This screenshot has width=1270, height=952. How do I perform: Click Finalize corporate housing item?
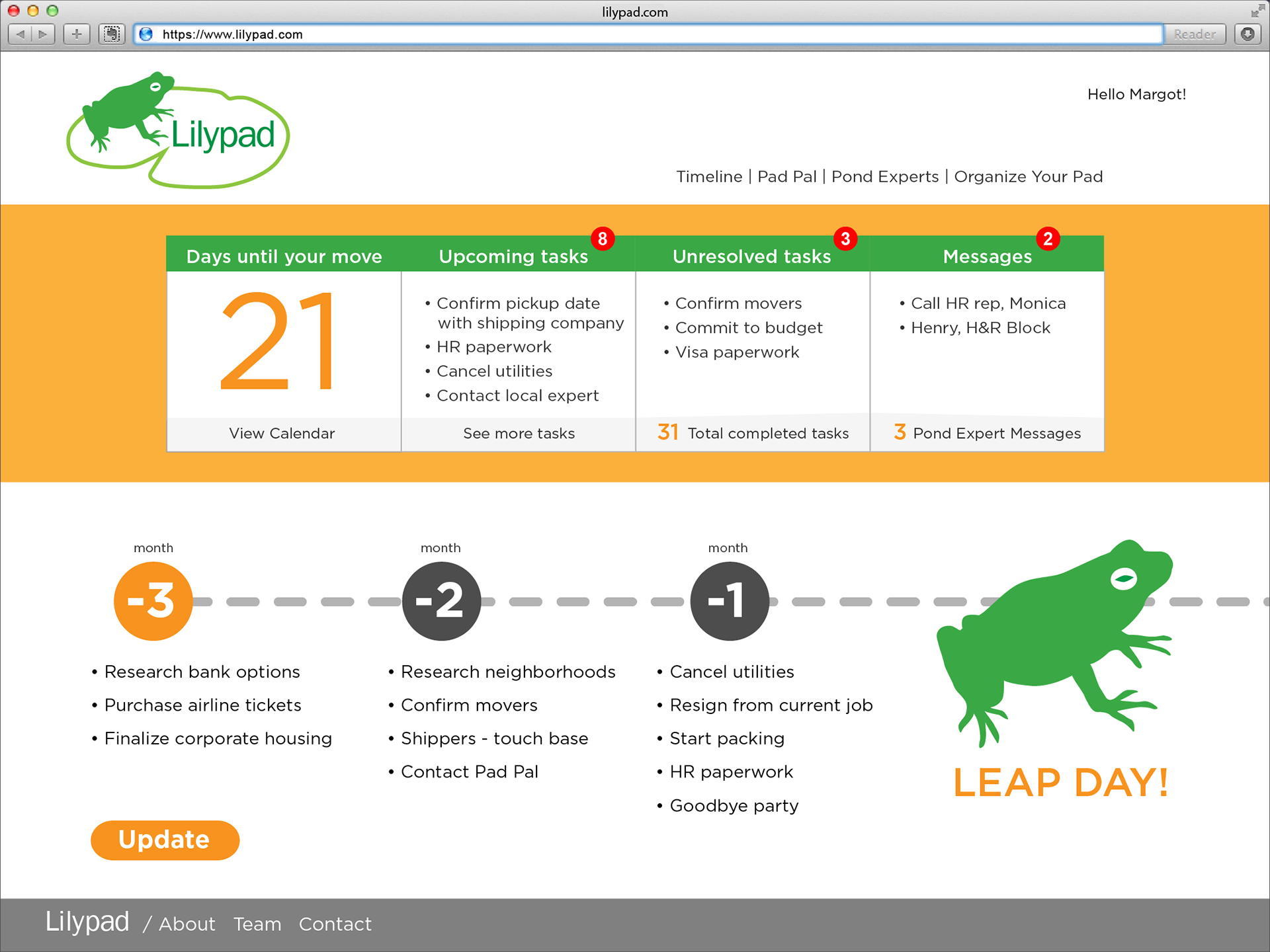218,739
